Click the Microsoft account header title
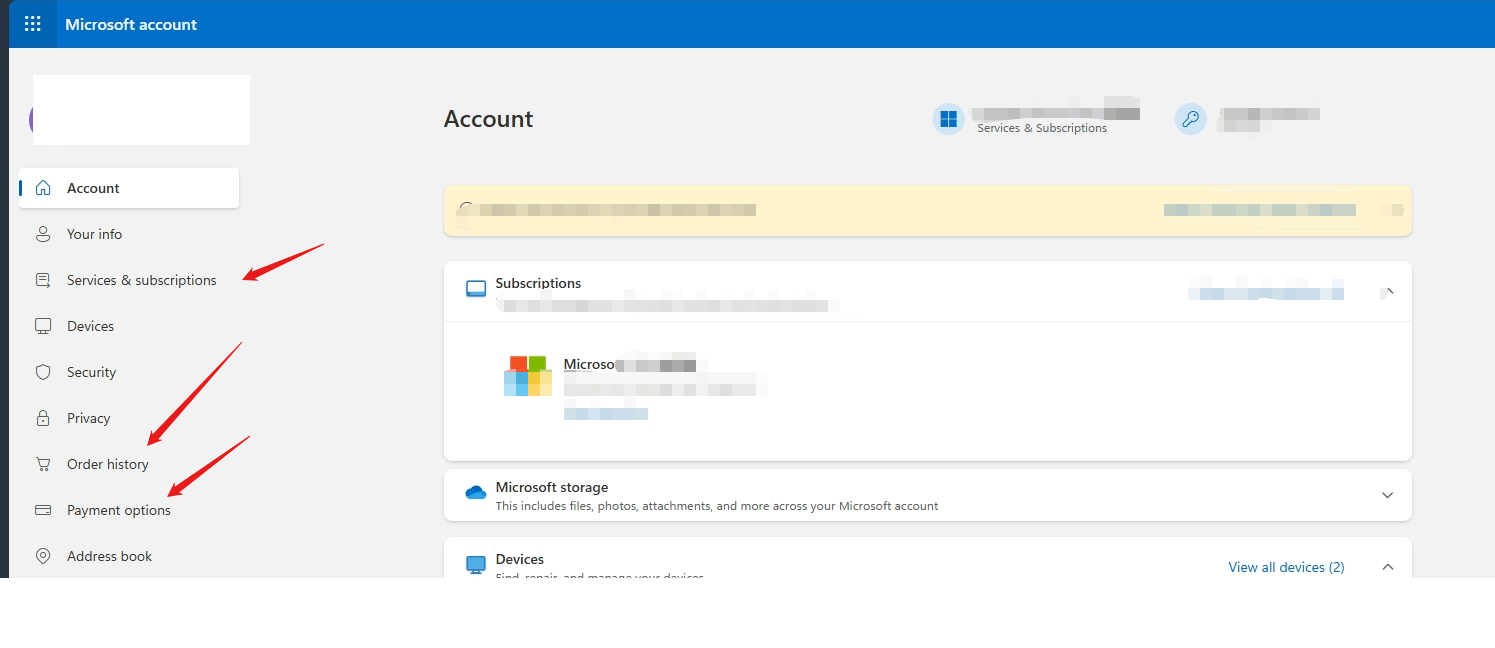The height and width of the screenshot is (648, 1495). click(131, 24)
